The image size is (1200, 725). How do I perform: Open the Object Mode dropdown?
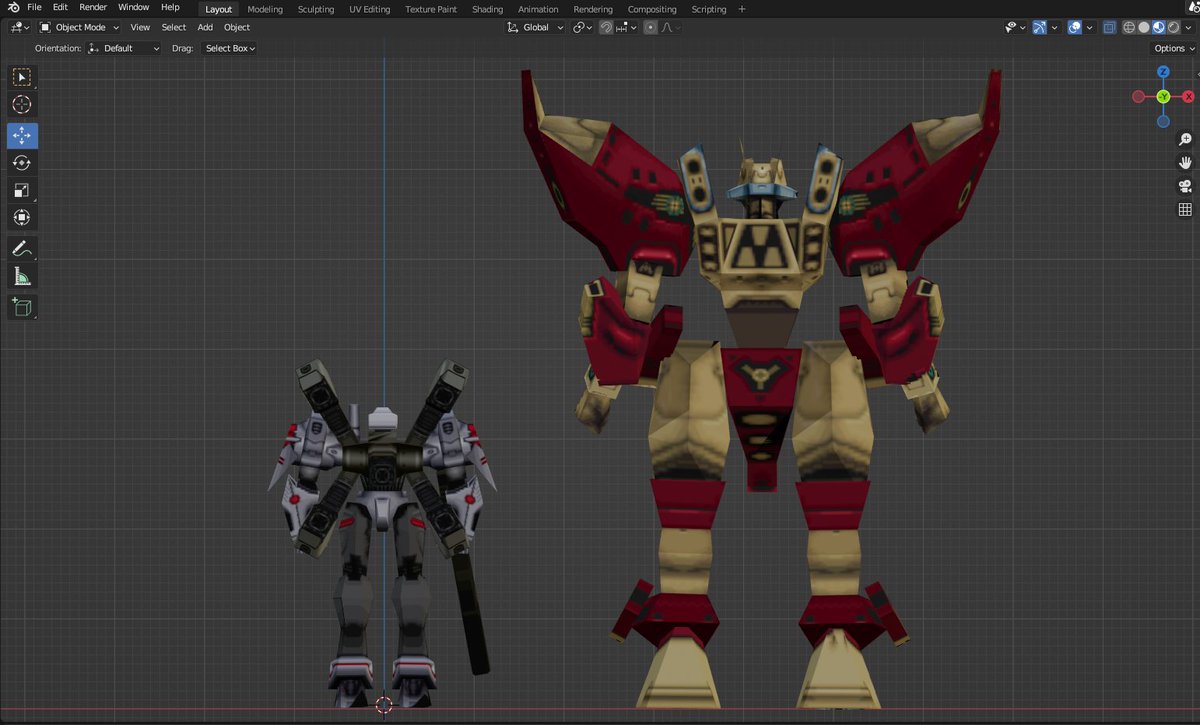(x=79, y=28)
